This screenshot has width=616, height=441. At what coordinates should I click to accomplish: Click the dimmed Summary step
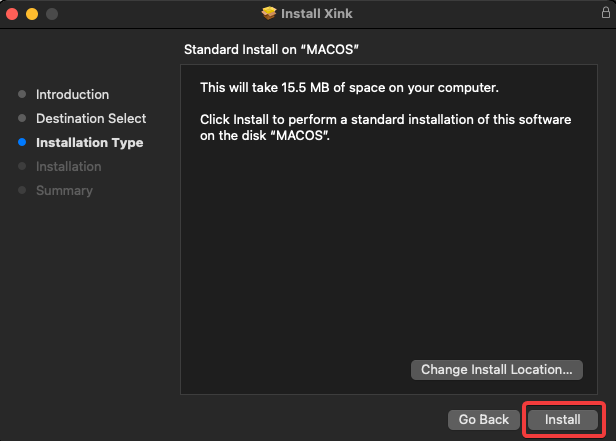click(x=64, y=191)
